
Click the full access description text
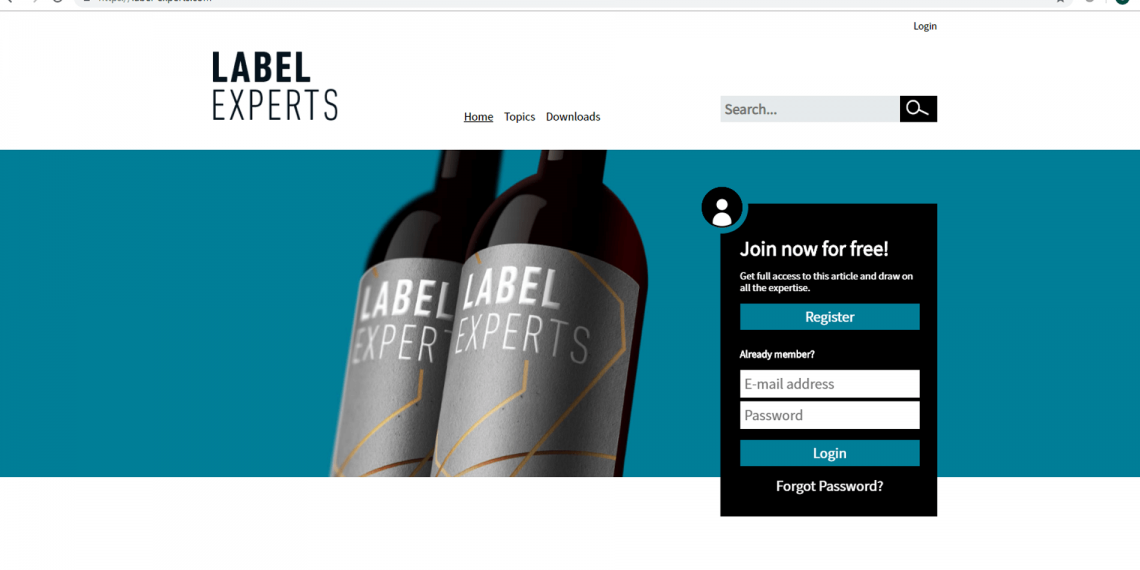826,282
